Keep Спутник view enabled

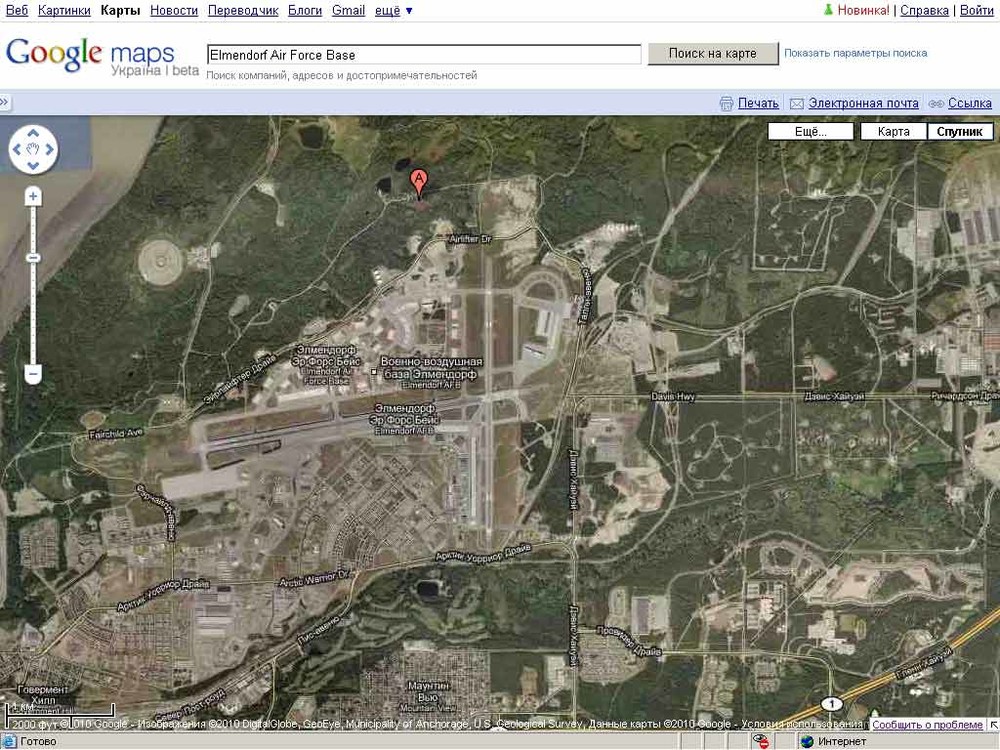[960, 130]
